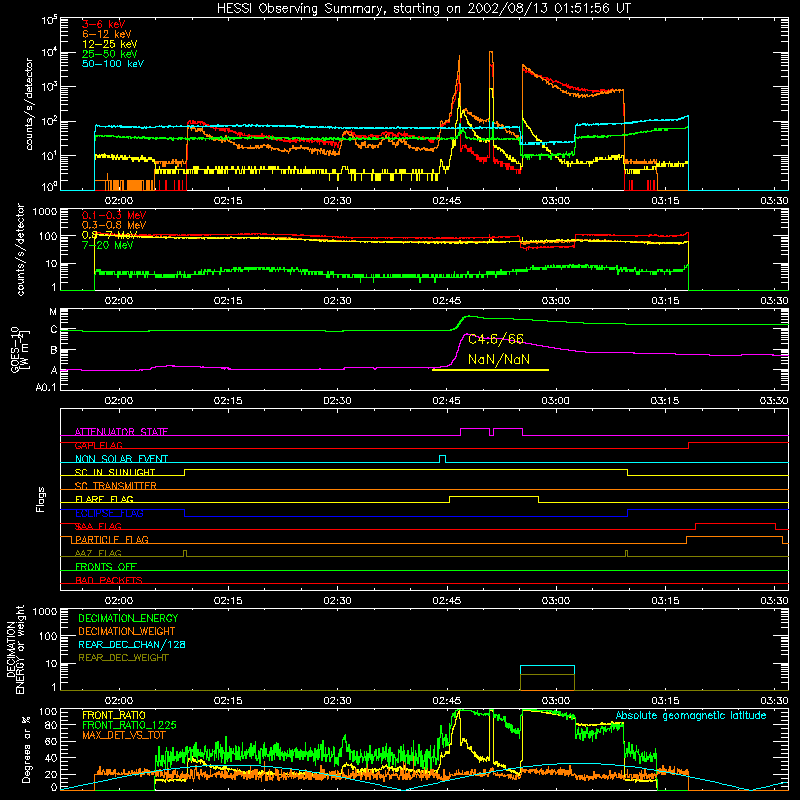
Task: Click the REAR_DEC_CHAN/128 legend label
Action: pyautogui.click(x=132, y=644)
